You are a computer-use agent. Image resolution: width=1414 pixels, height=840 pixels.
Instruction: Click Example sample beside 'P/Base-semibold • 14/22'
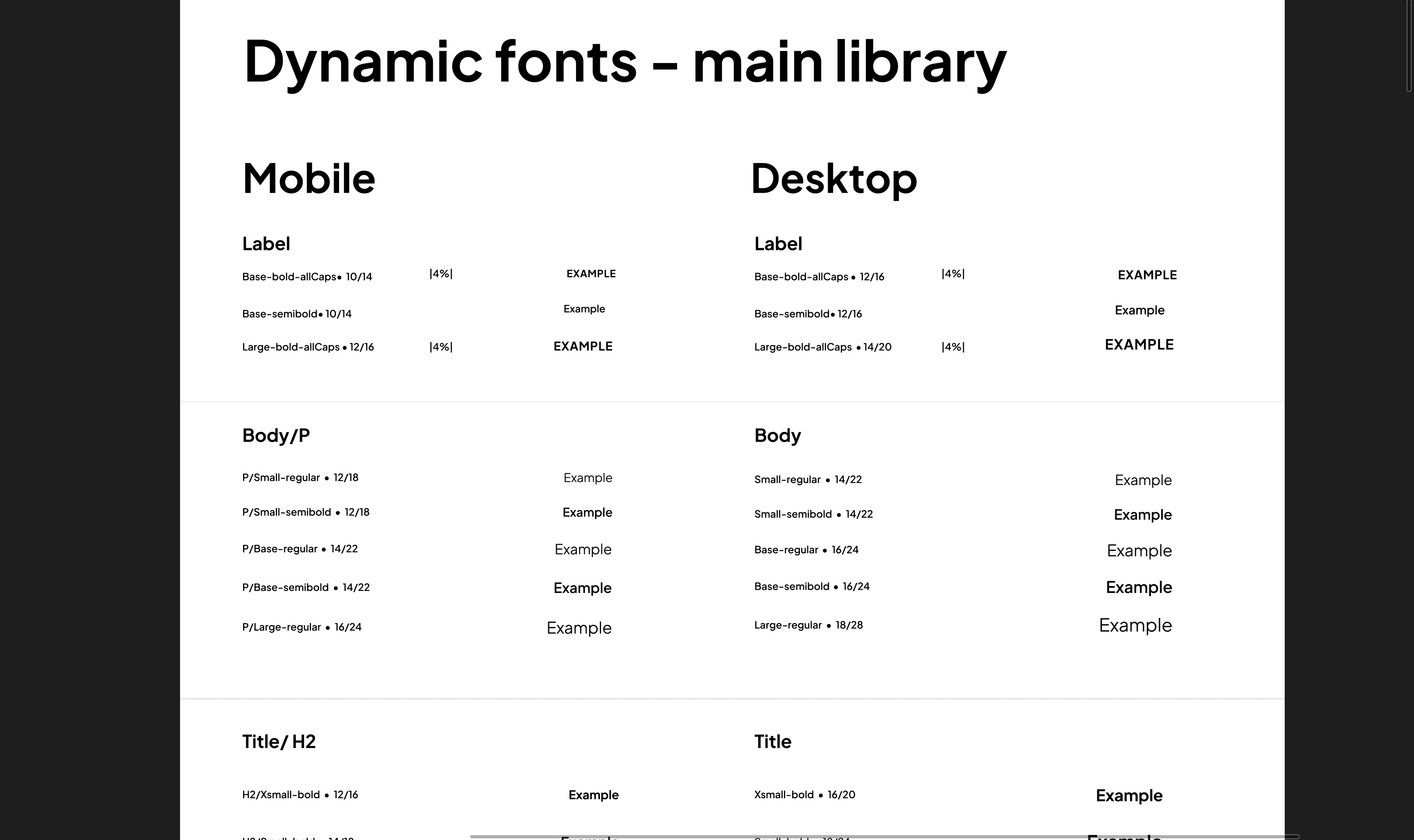[582, 588]
